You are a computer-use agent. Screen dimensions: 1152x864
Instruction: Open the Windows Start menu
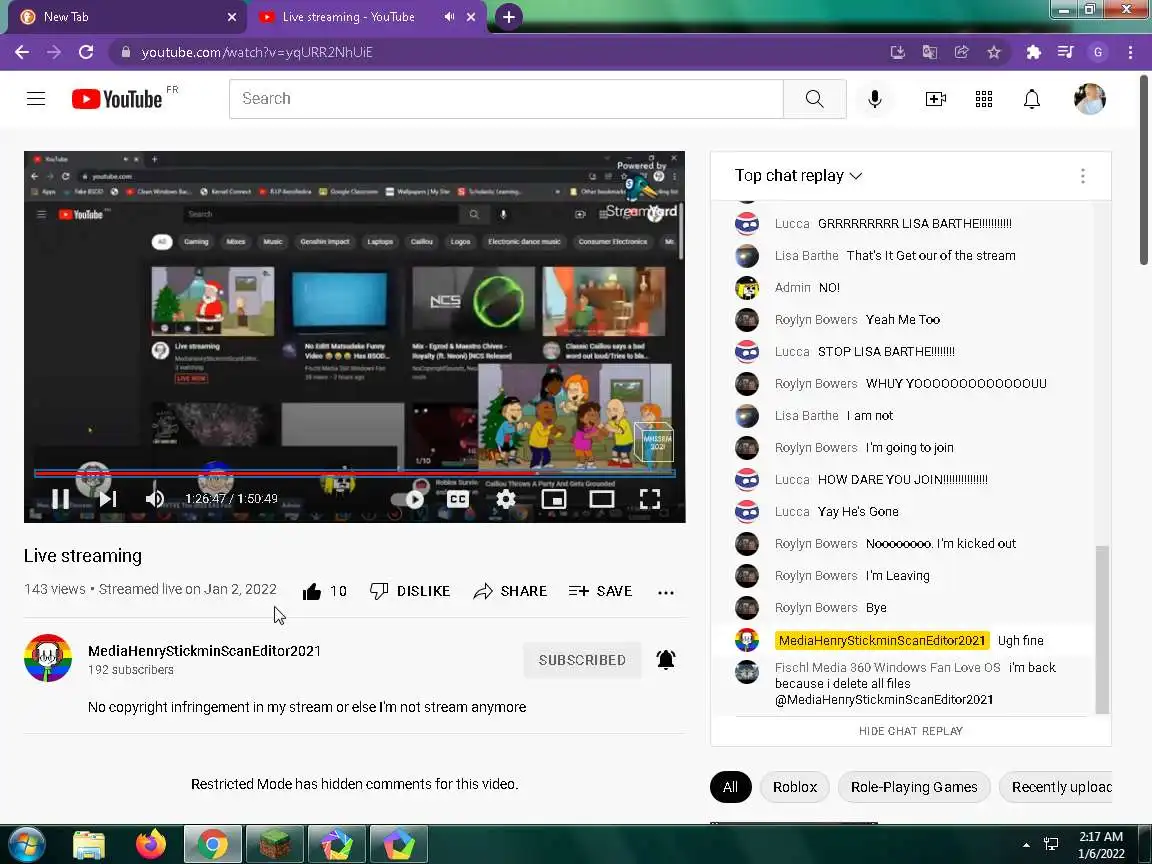[27, 844]
